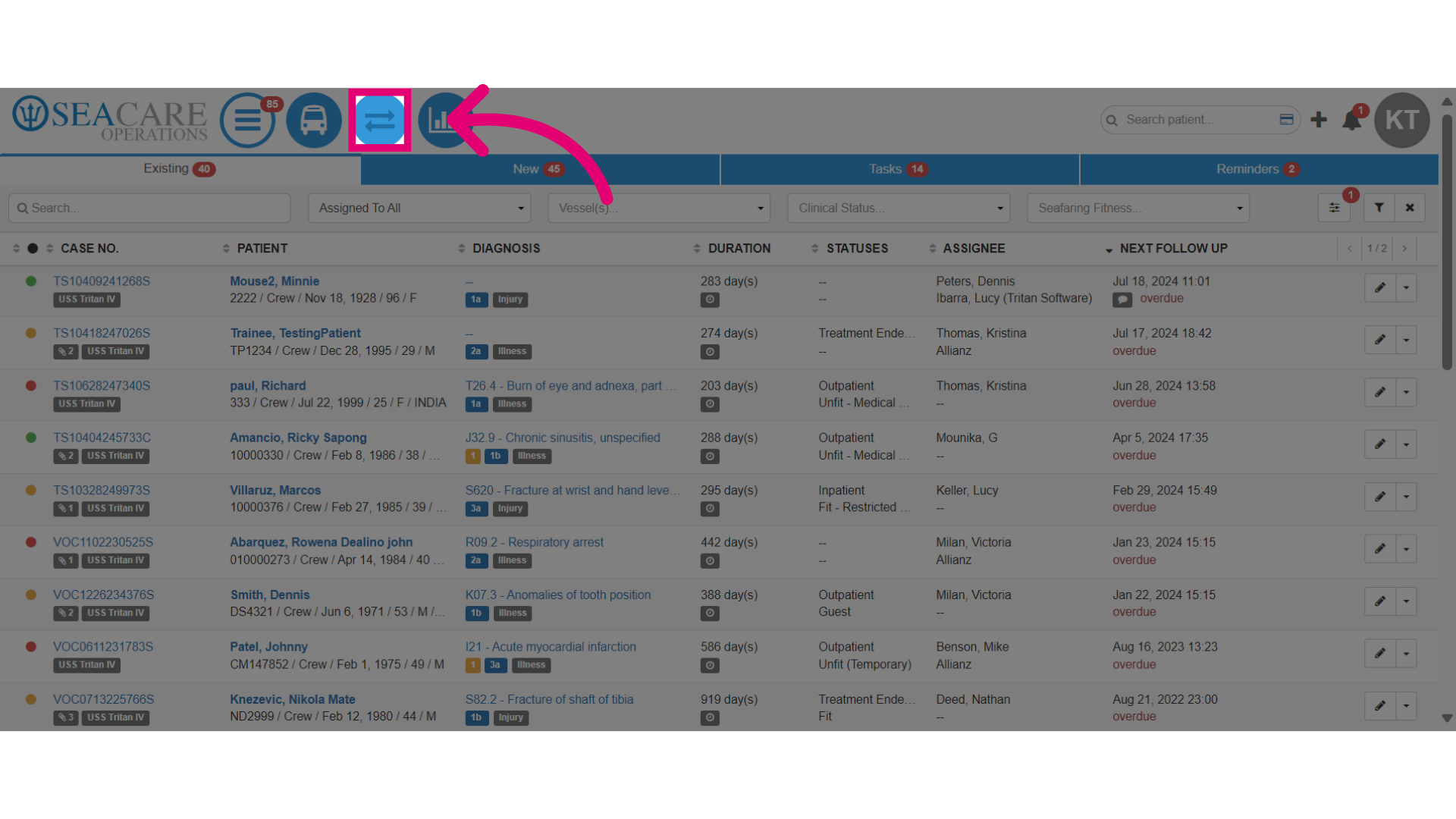Image resolution: width=1456 pixels, height=819 pixels.
Task: Open the column settings sliders icon
Action: click(1334, 208)
